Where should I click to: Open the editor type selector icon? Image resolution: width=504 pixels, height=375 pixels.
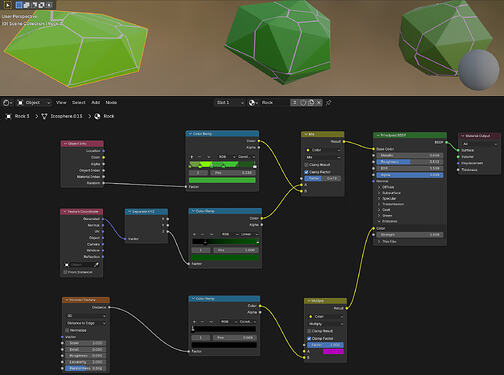[7, 103]
